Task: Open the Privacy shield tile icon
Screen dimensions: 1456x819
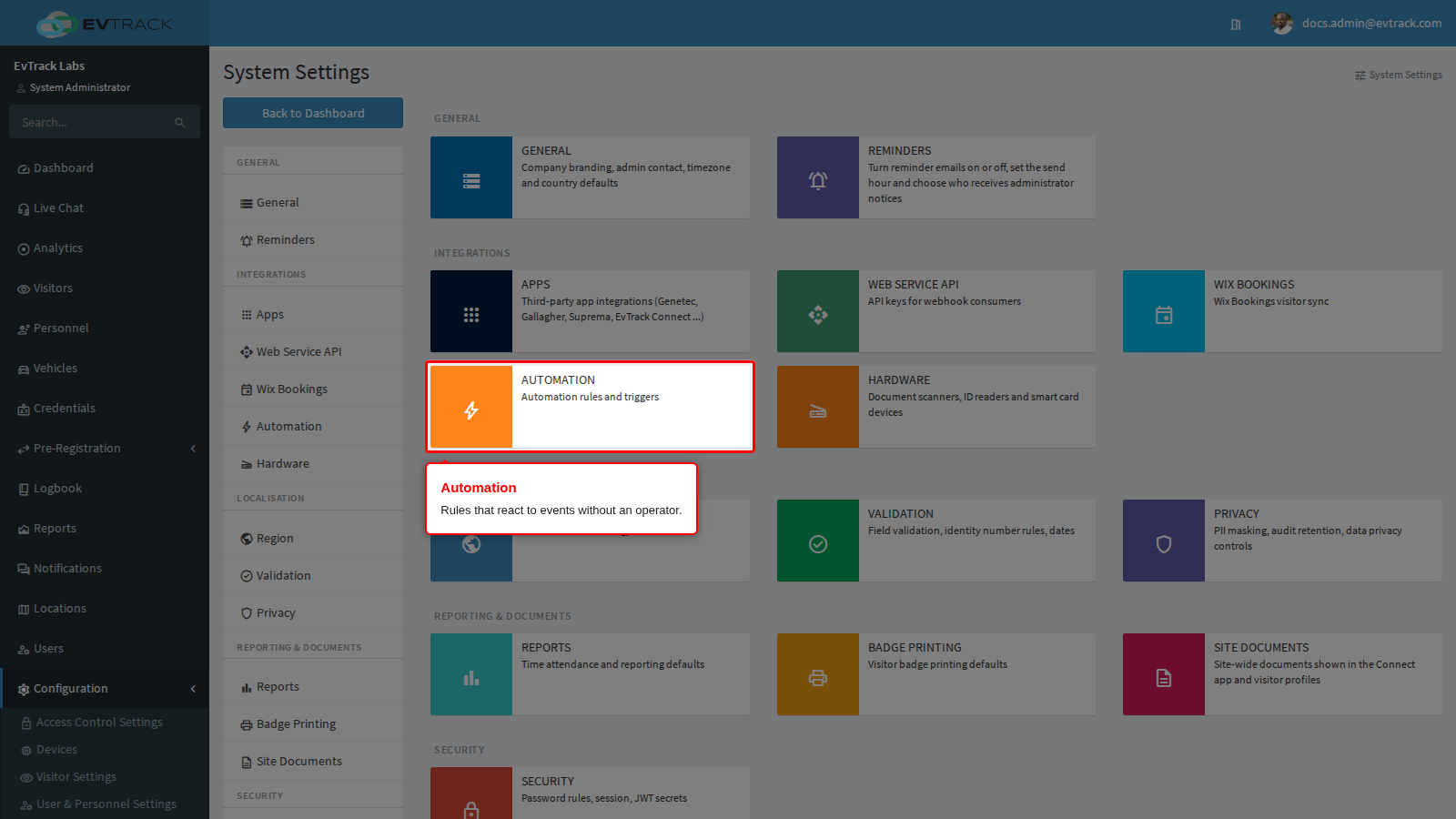Action: [1164, 541]
